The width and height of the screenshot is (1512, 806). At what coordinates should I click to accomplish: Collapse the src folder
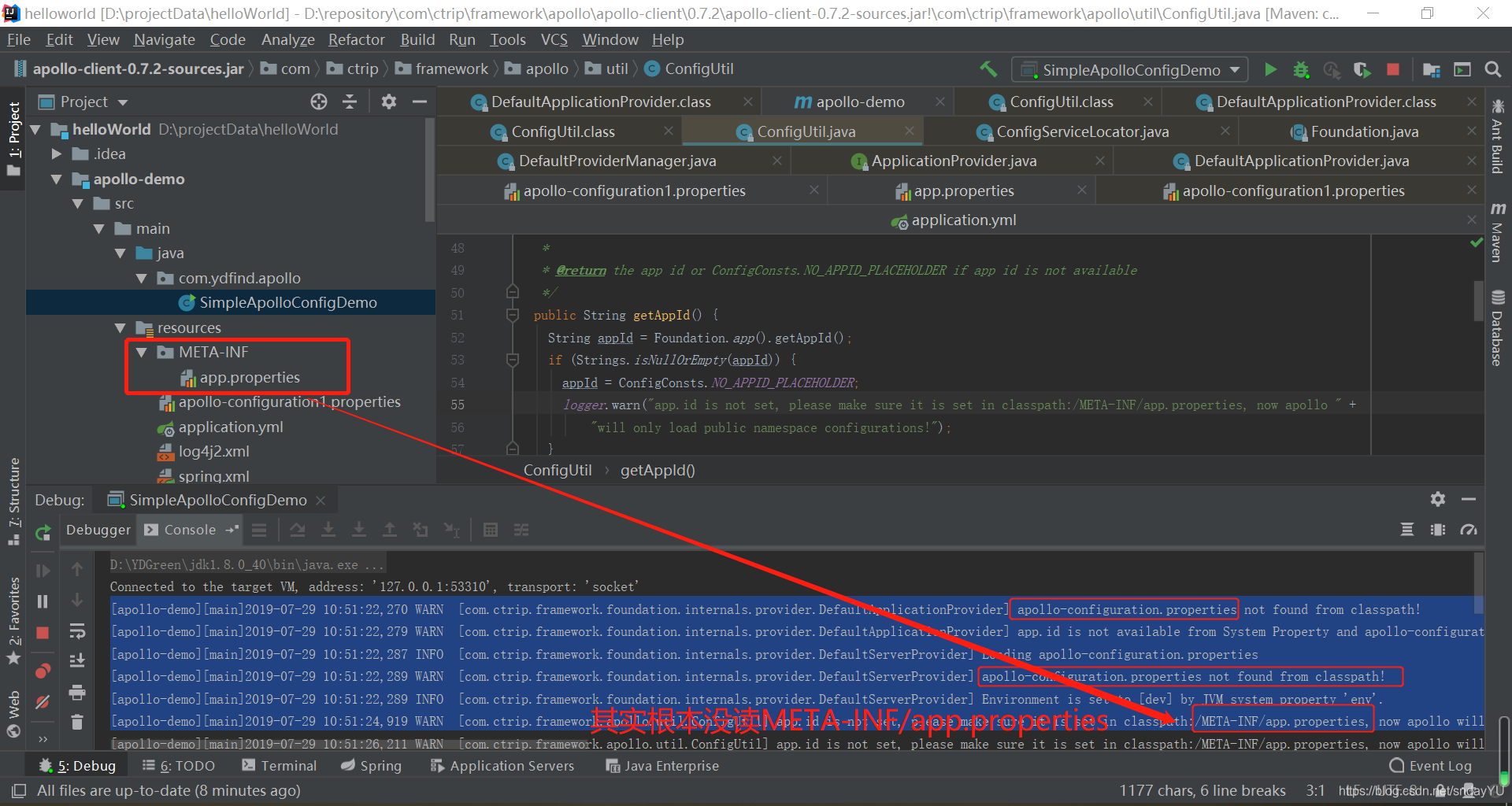(78, 204)
